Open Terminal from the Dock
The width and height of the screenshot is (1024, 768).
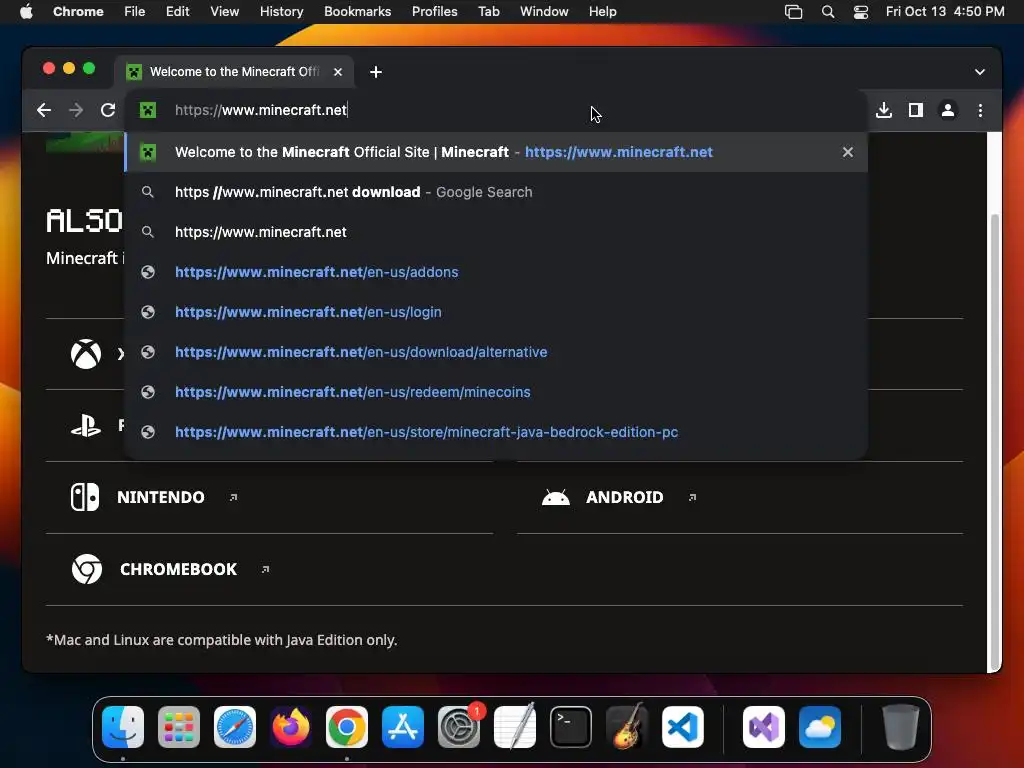pos(571,727)
